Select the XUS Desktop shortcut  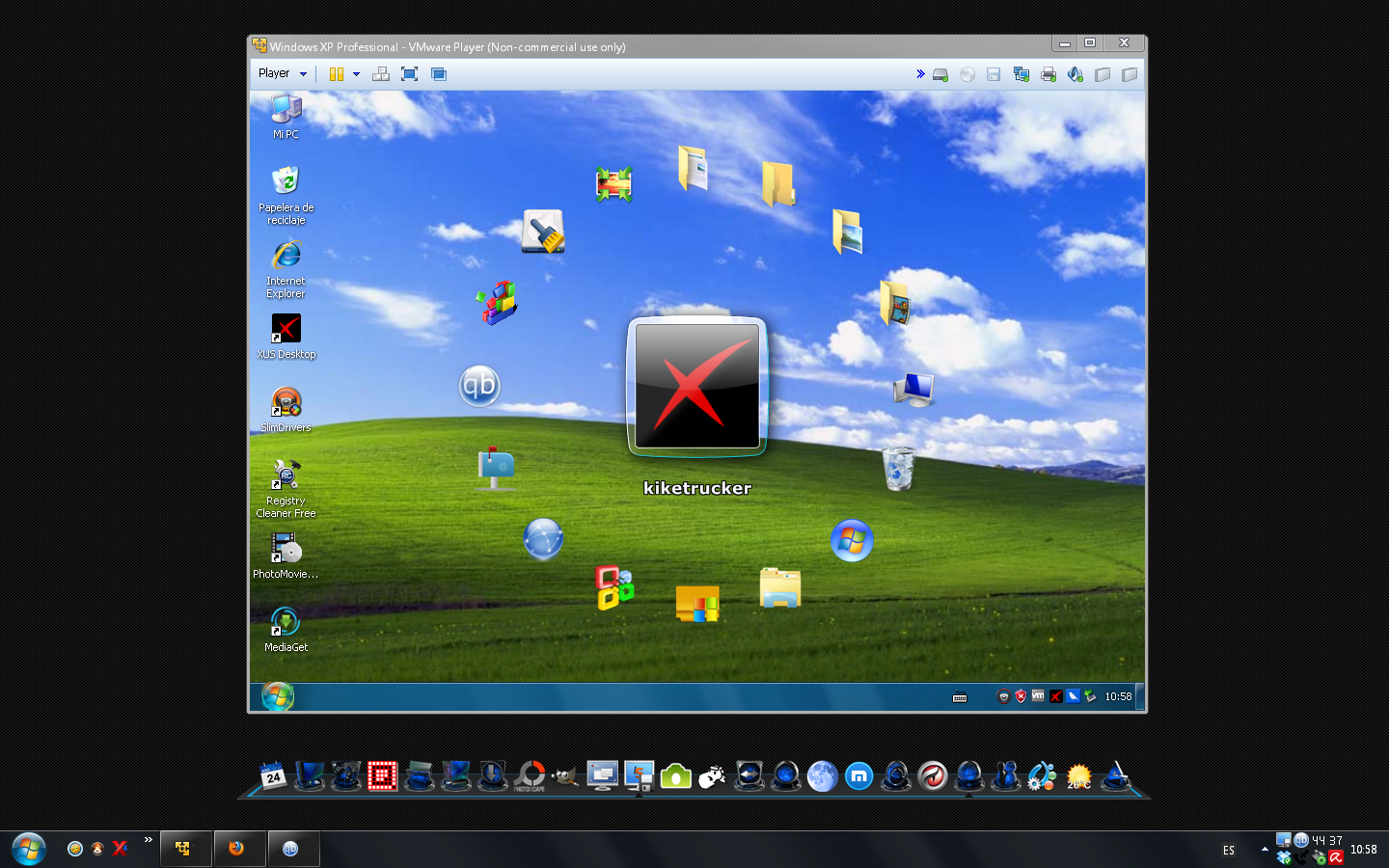[286, 337]
